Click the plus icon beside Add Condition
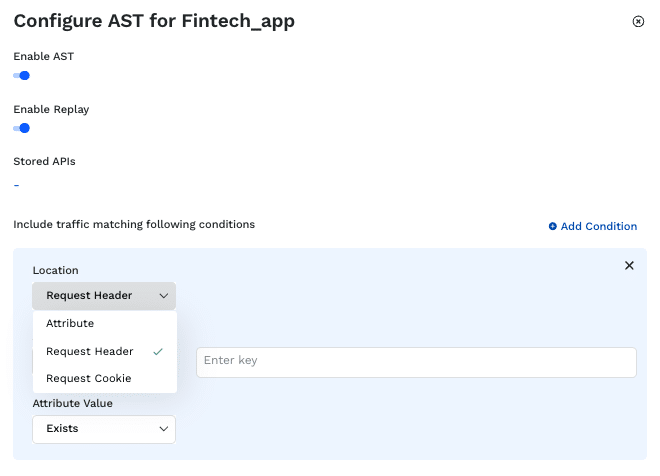 [553, 226]
